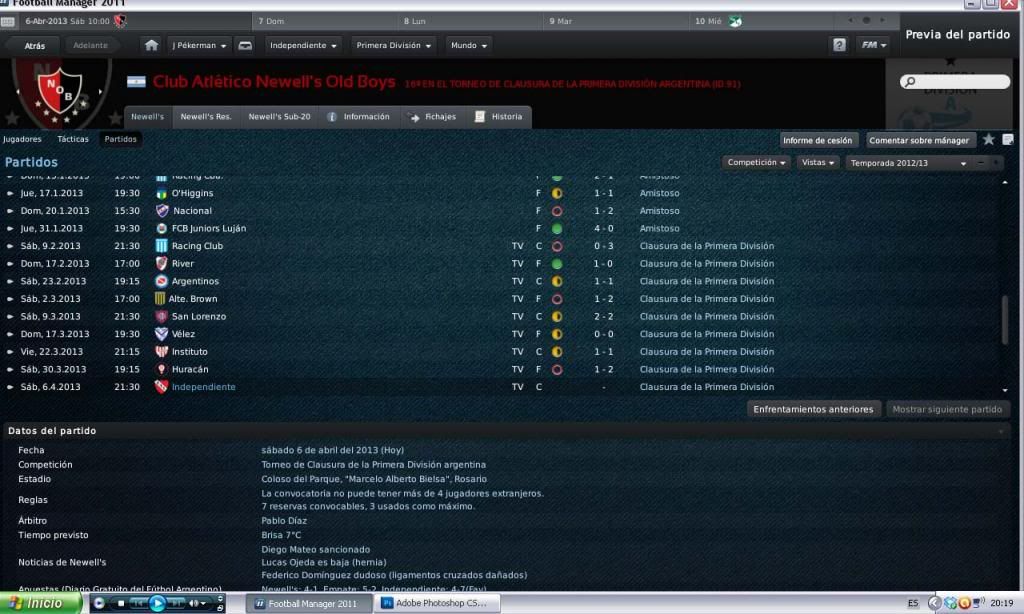
Task: Open the Temporada 2012/13 season selector
Action: 908,163
